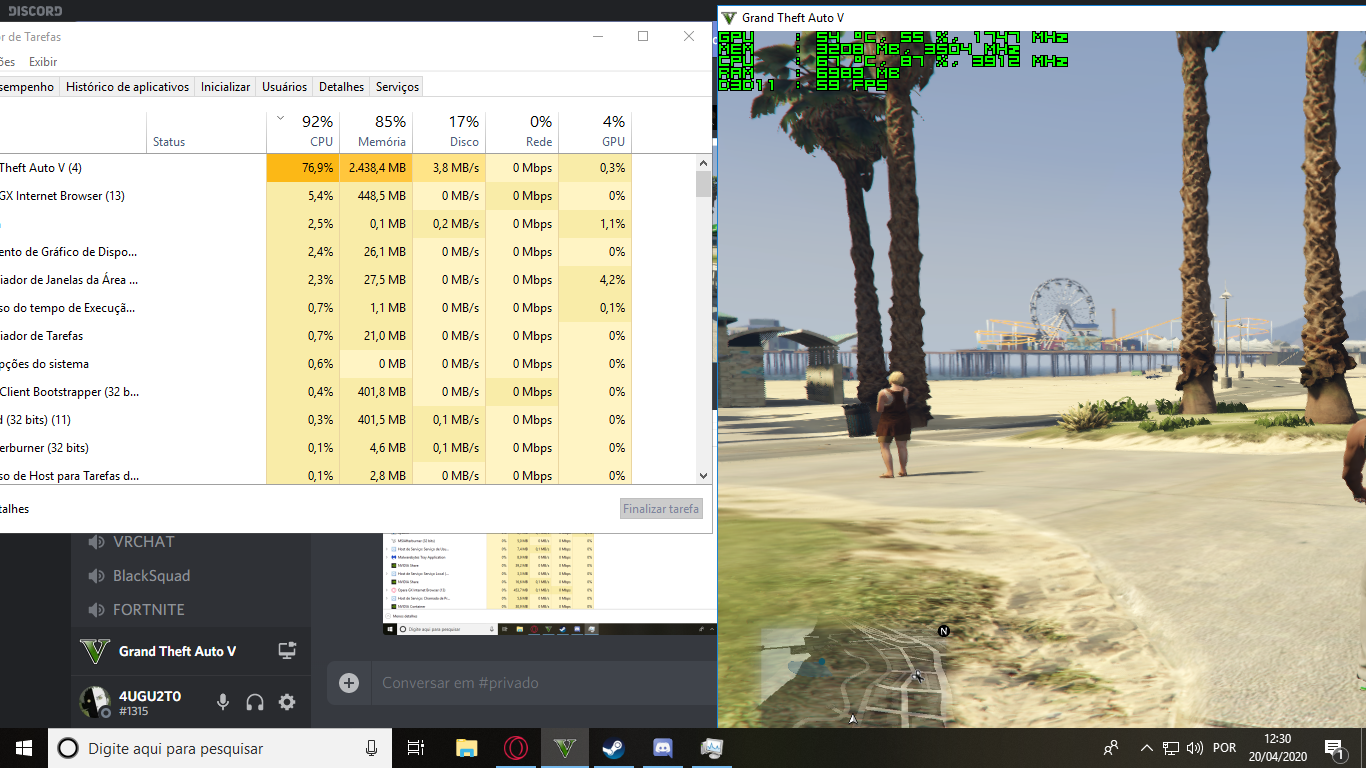Viewport: 1366px width, 768px height.
Task: Open the clock showing 12:30 20/04/2020
Action: 1277,748
